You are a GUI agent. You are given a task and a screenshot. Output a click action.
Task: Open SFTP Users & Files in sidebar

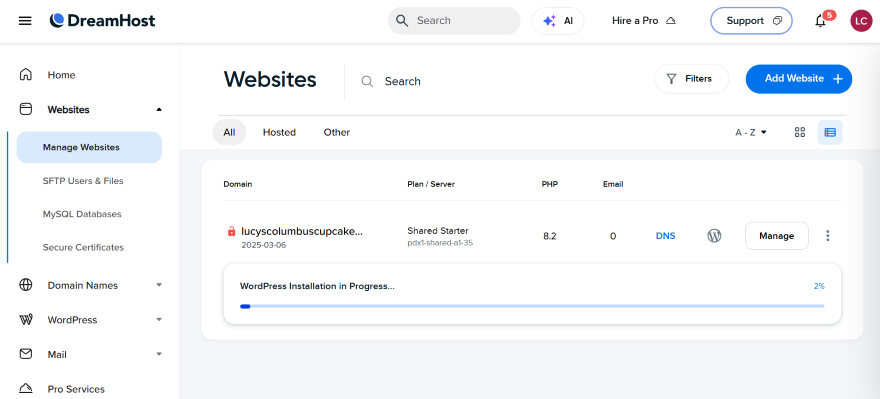pos(83,181)
